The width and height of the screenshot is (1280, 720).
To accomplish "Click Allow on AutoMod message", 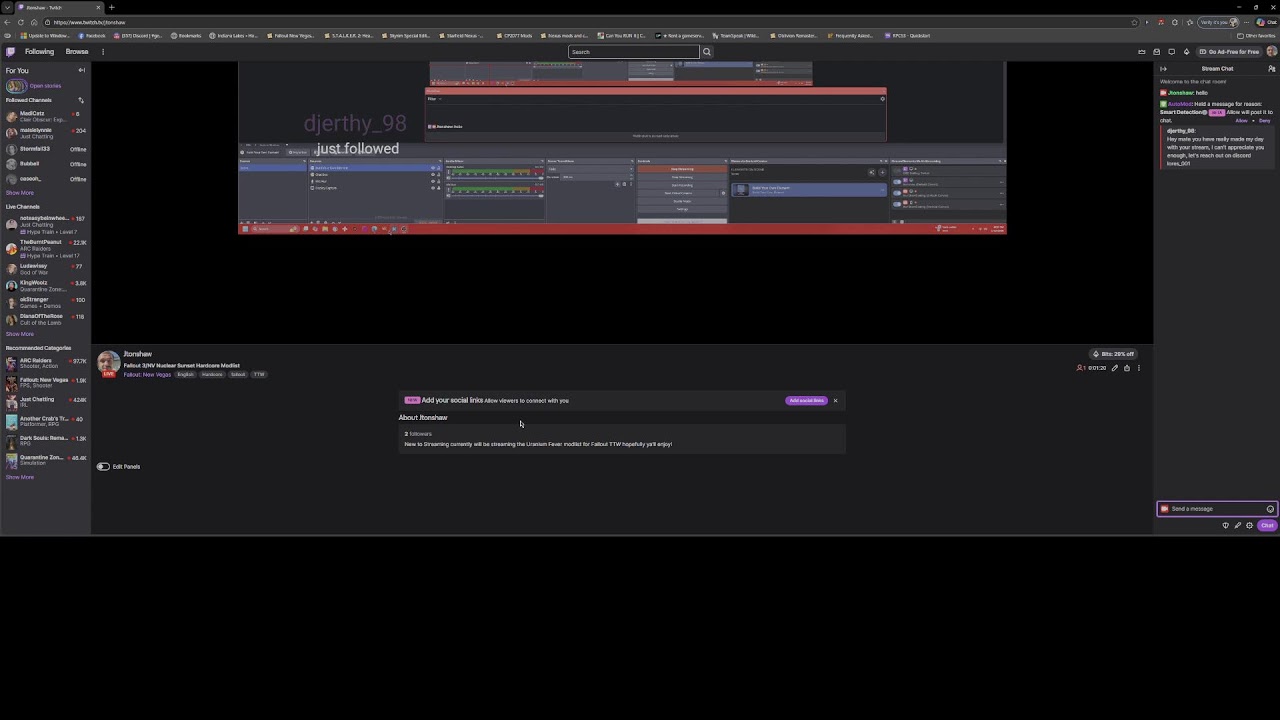I will coord(1242,121).
